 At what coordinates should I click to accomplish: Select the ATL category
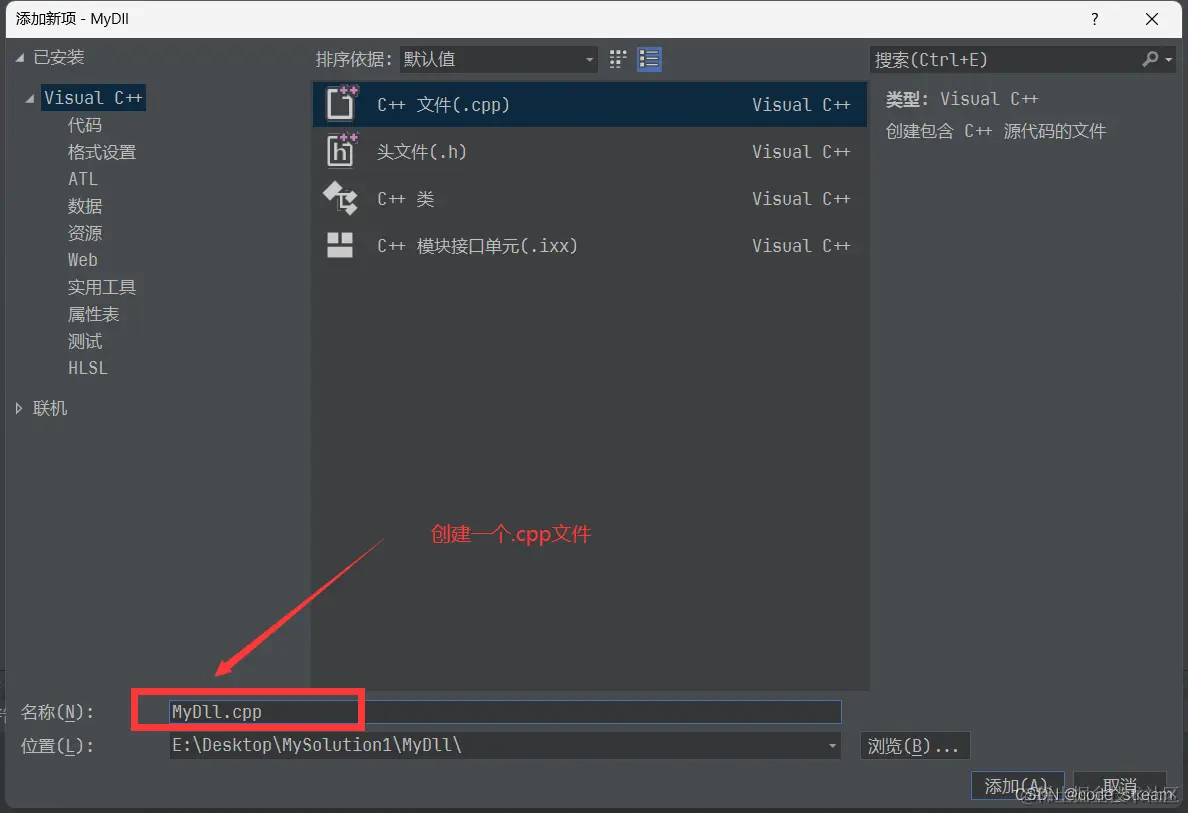(x=83, y=179)
